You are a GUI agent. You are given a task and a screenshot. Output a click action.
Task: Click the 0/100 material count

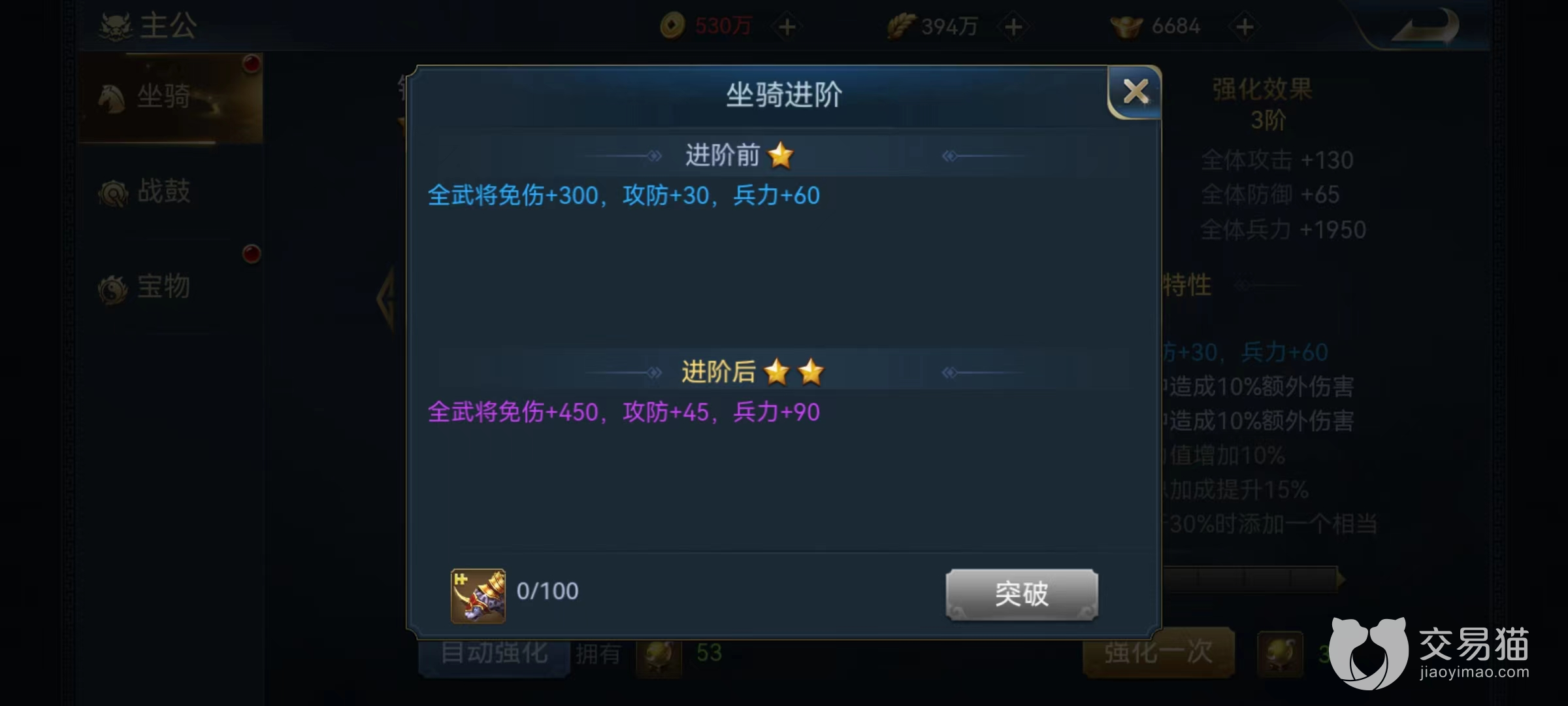click(547, 591)
